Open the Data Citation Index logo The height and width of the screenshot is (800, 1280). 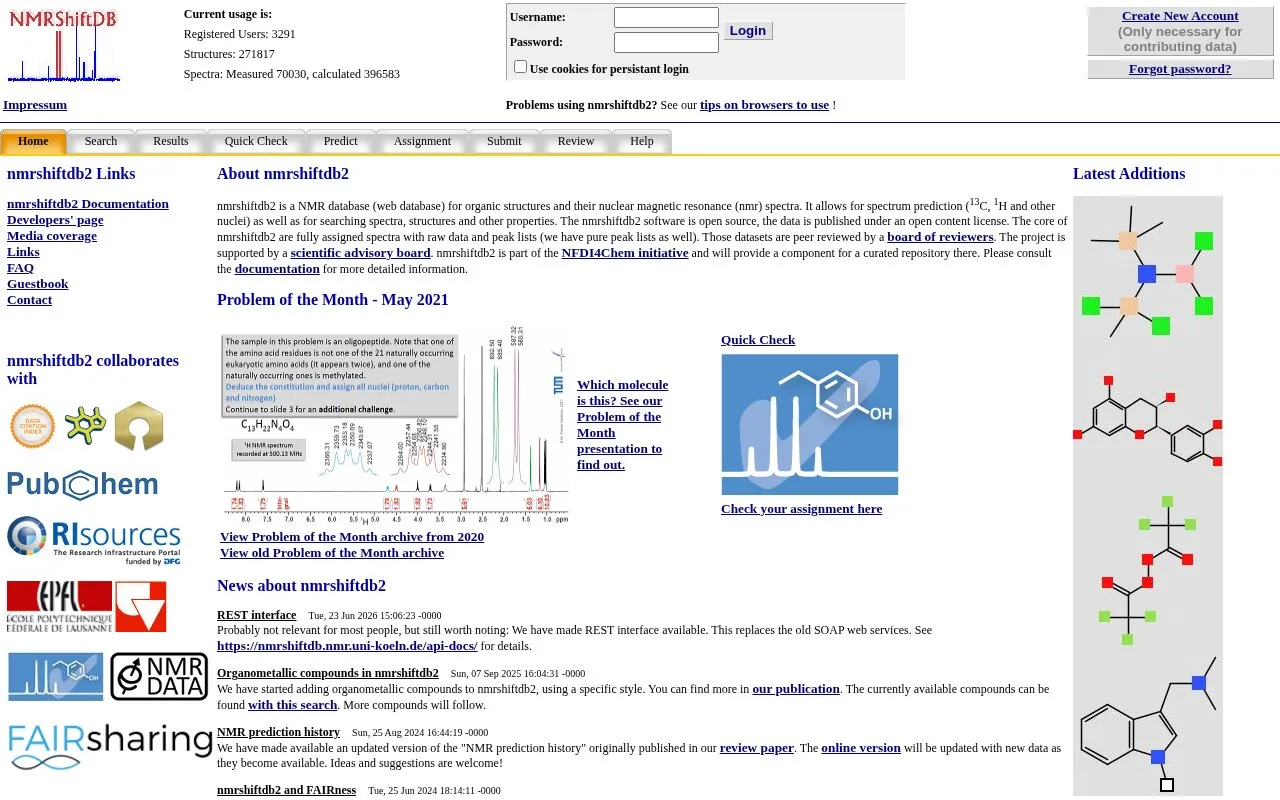coord(32,426)
